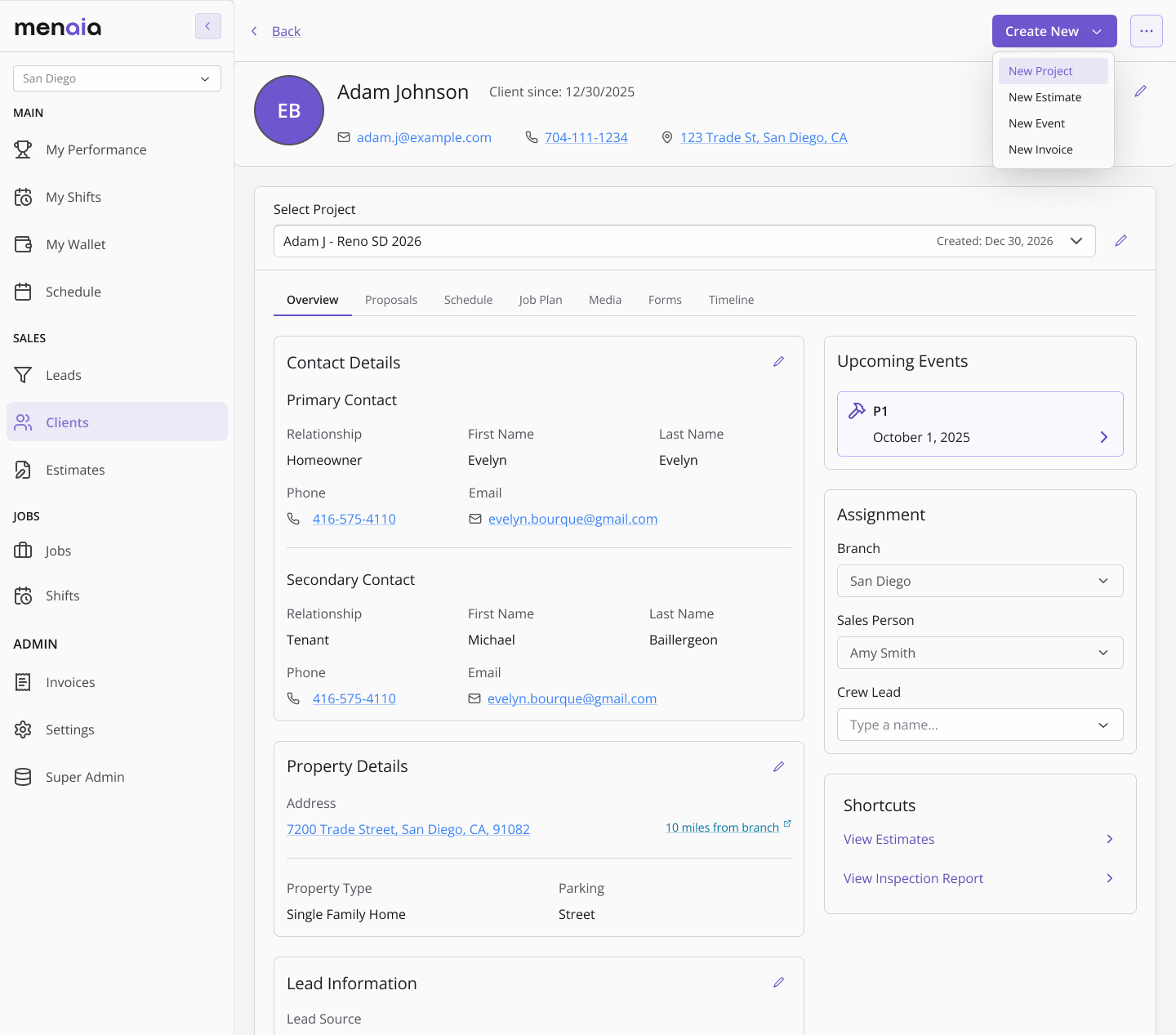Click the 10 miles from branch link
The image size is (1176, 1035).
[722, 828]
